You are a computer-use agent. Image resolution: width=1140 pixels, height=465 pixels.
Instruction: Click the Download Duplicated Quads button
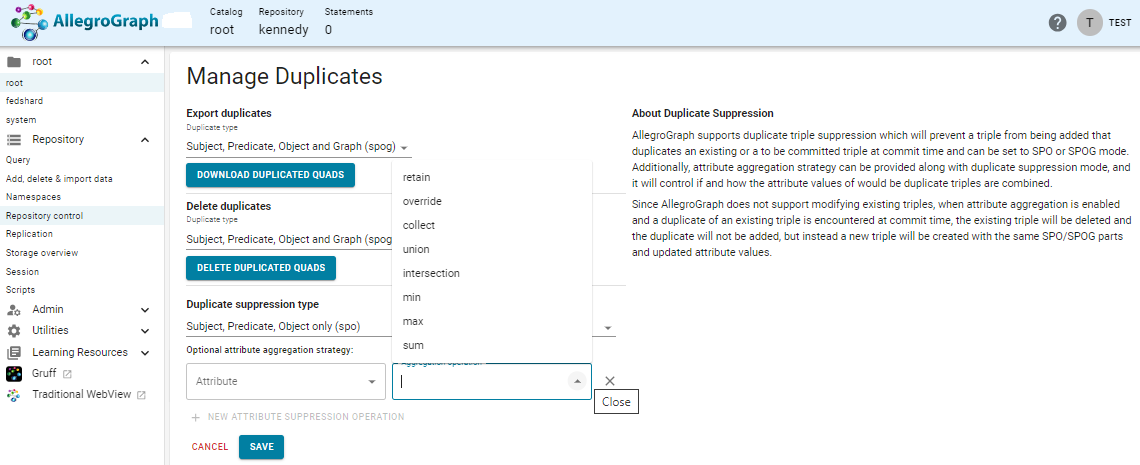[x=270, y=175]
